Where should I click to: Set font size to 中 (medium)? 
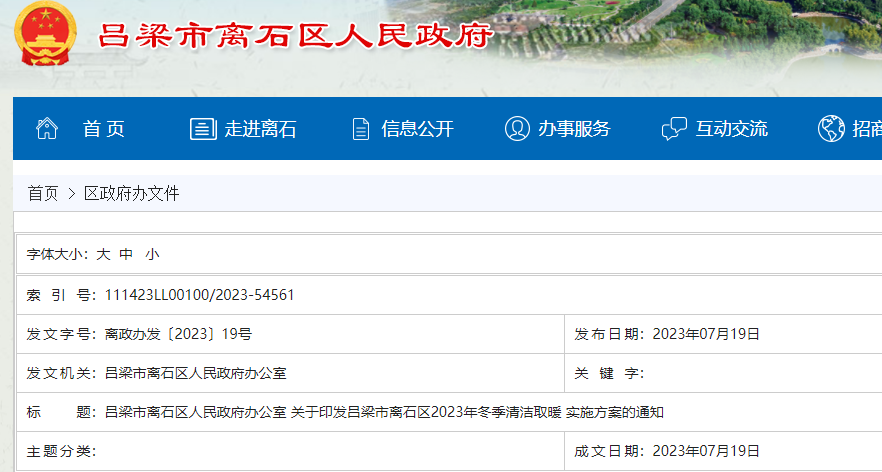[126, 255]
